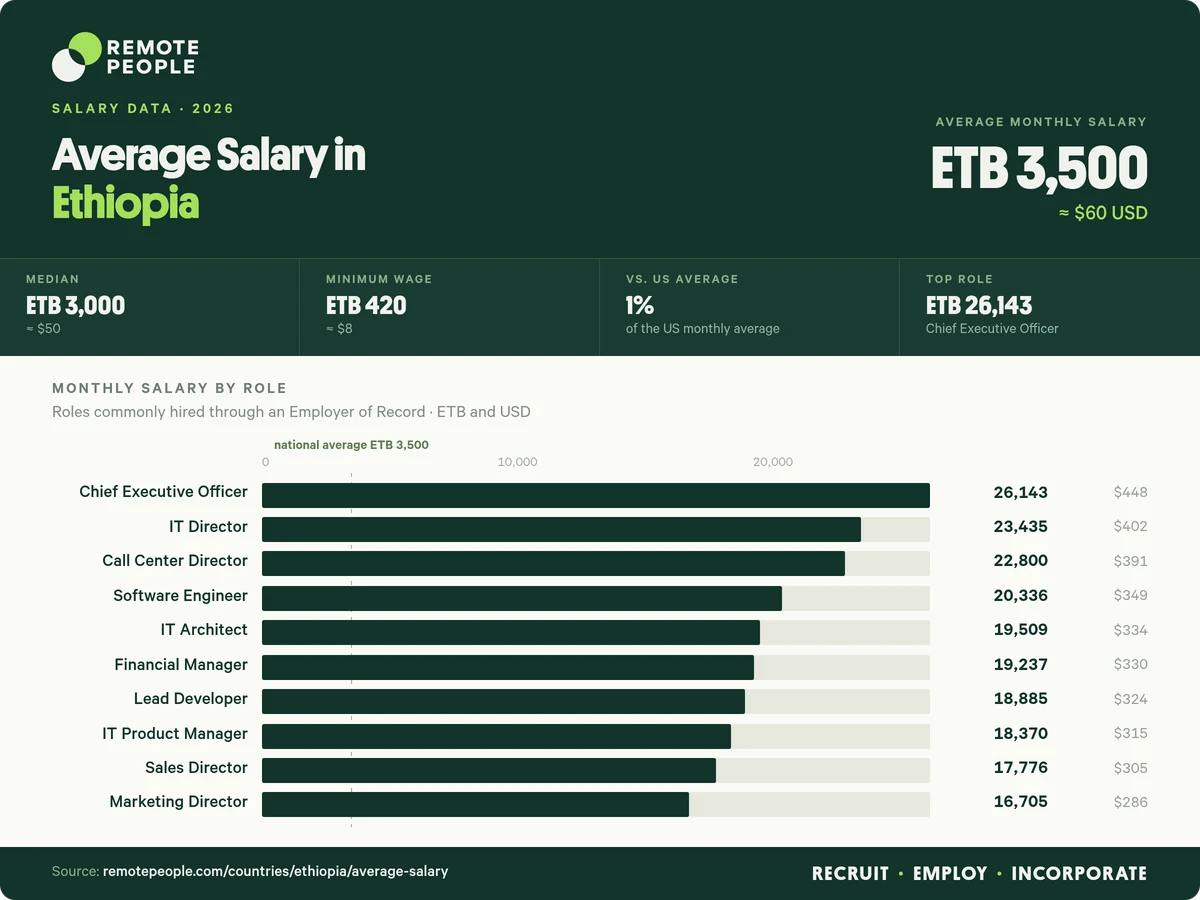Click the Chief Executive Officer salary bar

596,495
